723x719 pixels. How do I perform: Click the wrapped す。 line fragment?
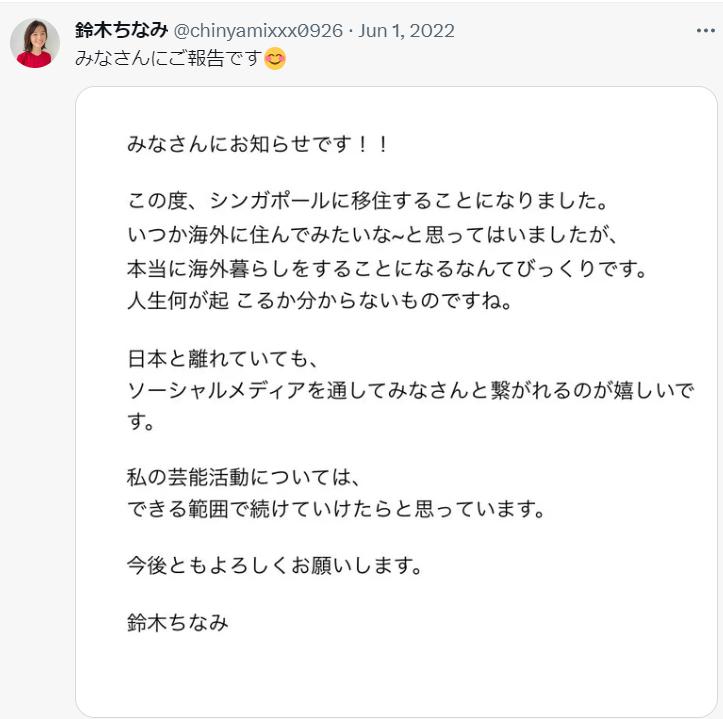pyautogui.click(x=141, y=422)
